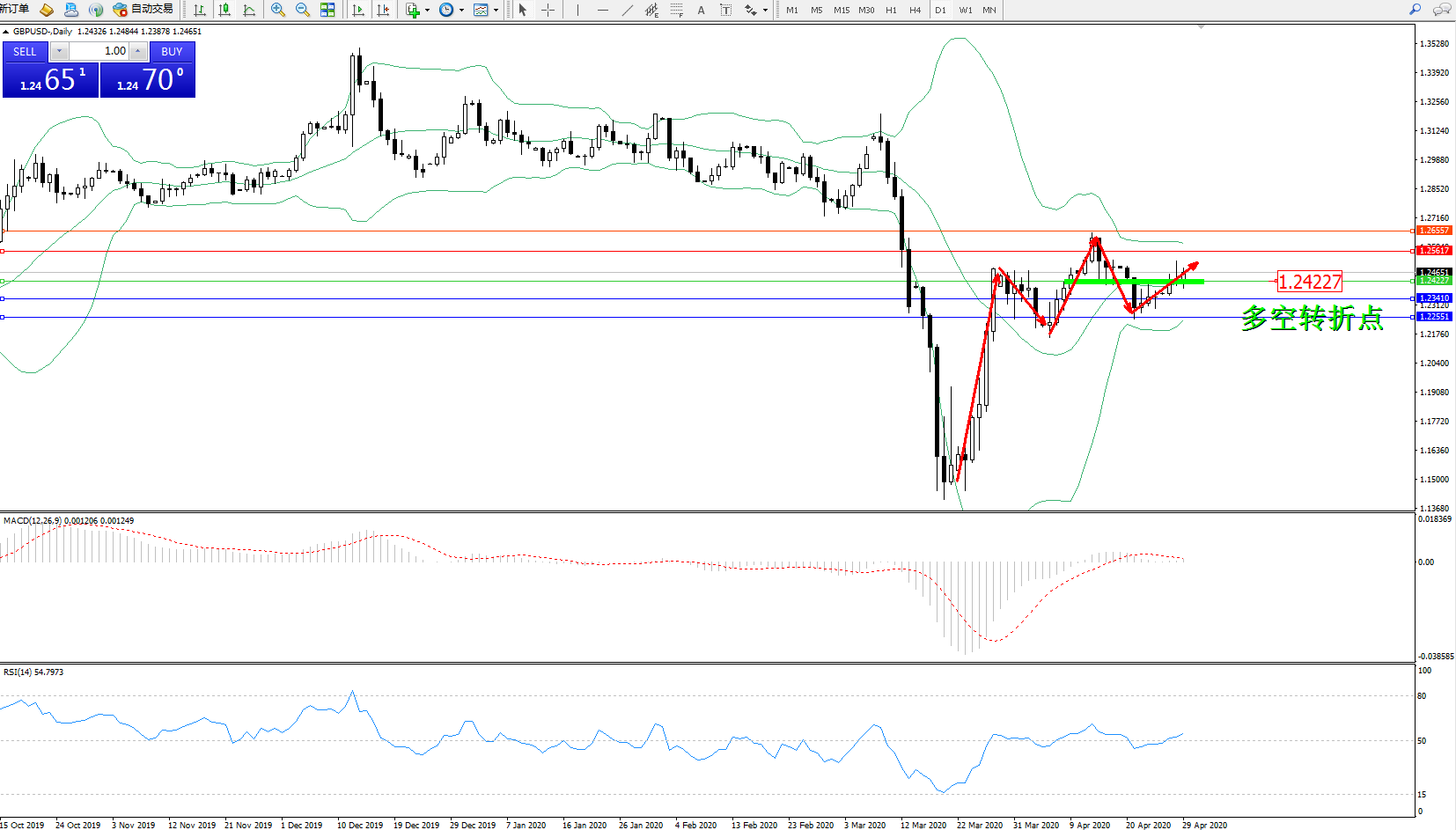Select the text label tool

701,10
